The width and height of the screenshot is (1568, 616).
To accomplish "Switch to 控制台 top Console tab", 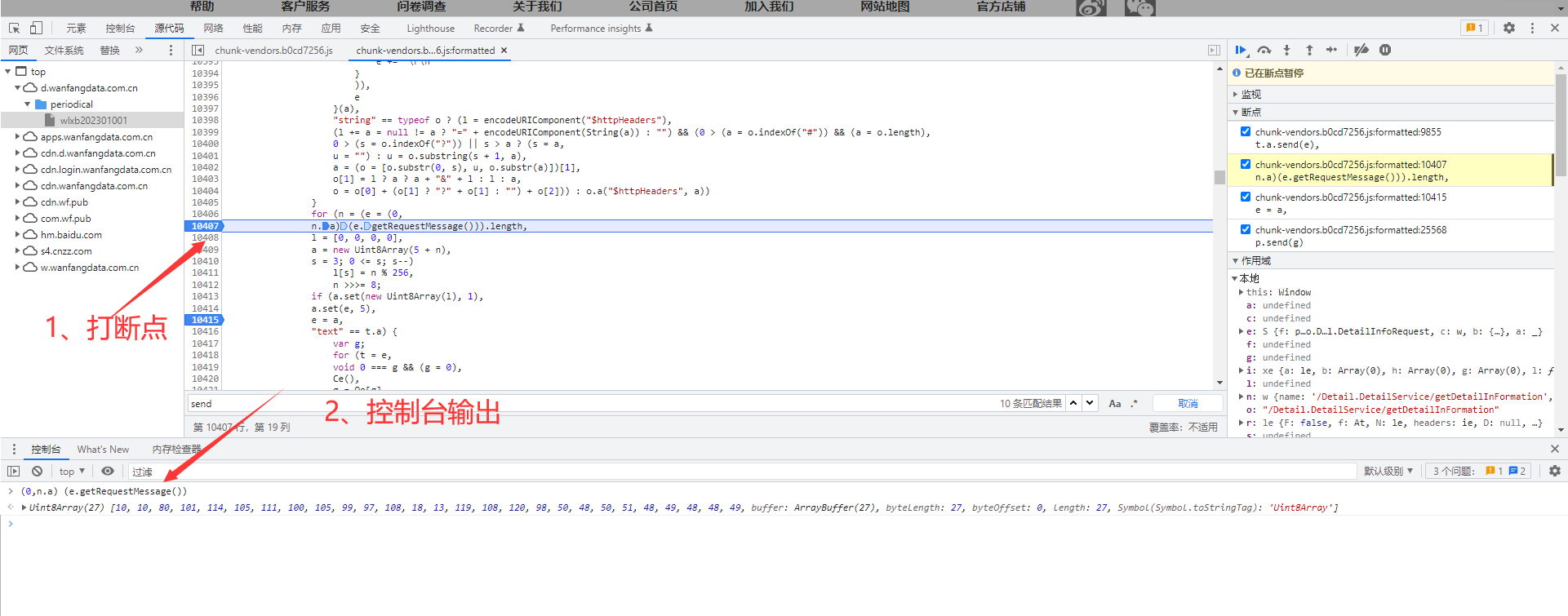I will (x=120, y=28).
